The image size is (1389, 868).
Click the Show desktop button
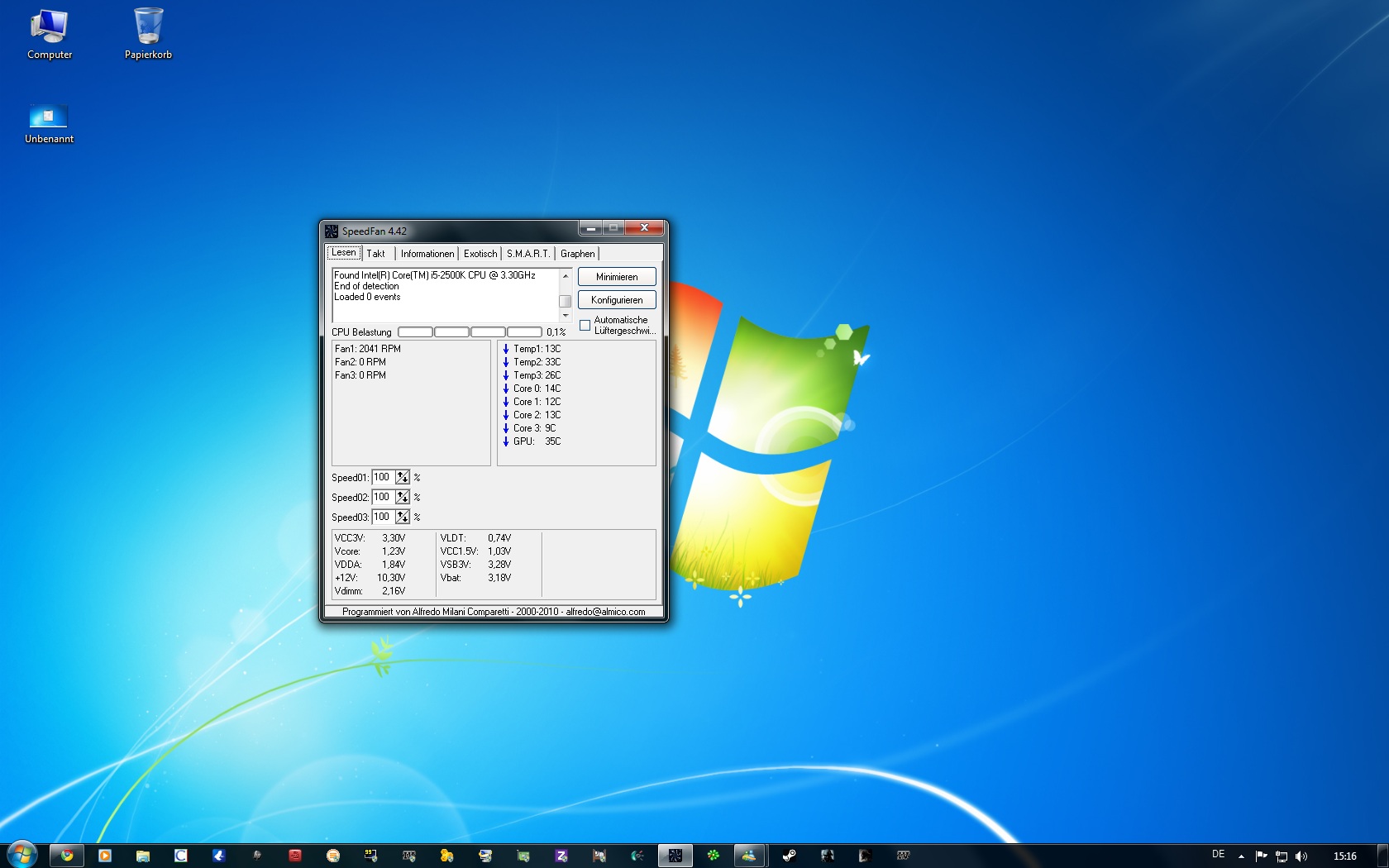point(1382,856)
